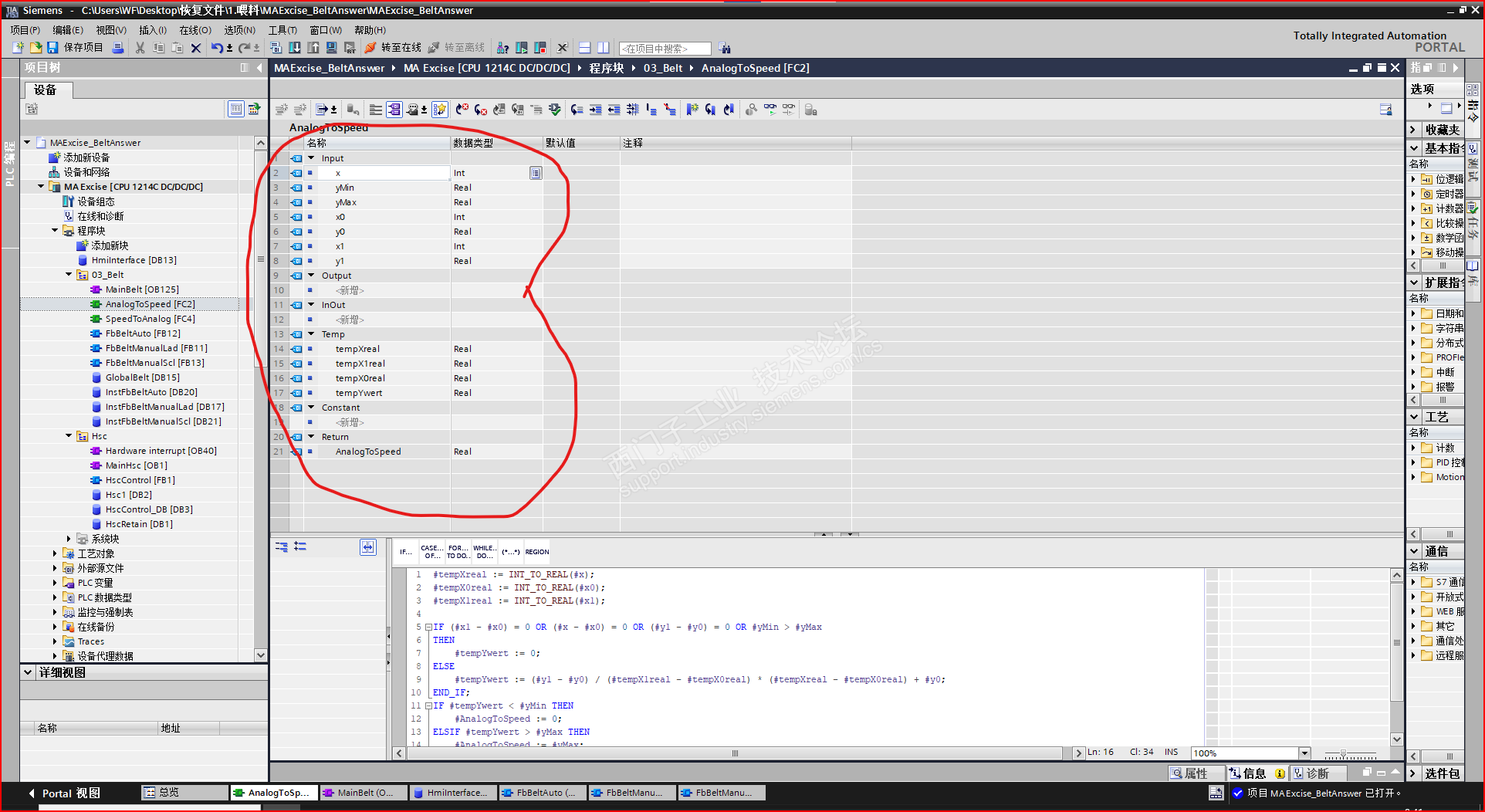Switch to the MainBelt taskbar tab

click(364, 793)
